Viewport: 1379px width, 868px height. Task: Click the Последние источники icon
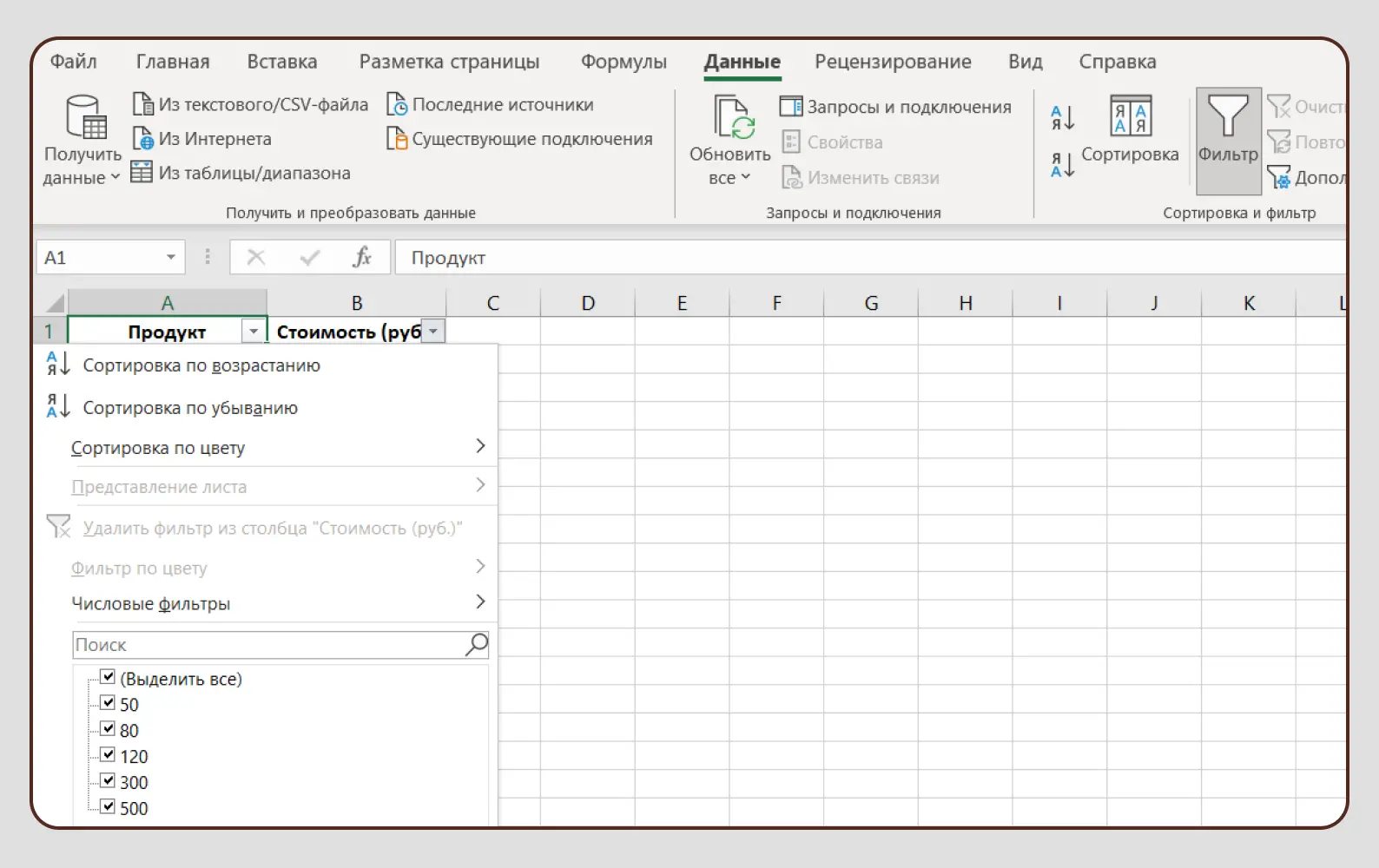(397, 104)
